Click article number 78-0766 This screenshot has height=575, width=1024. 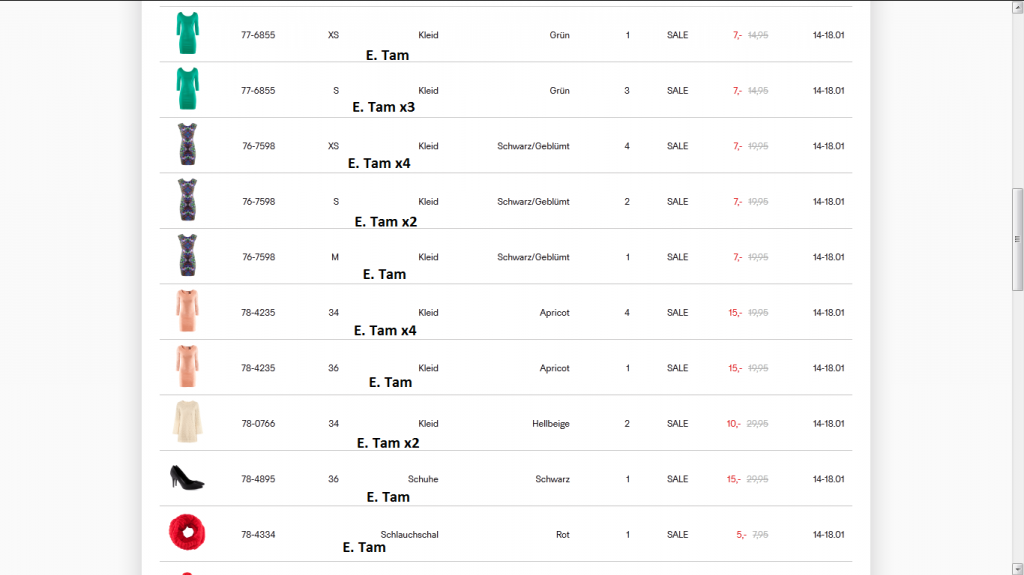point(258,424)
